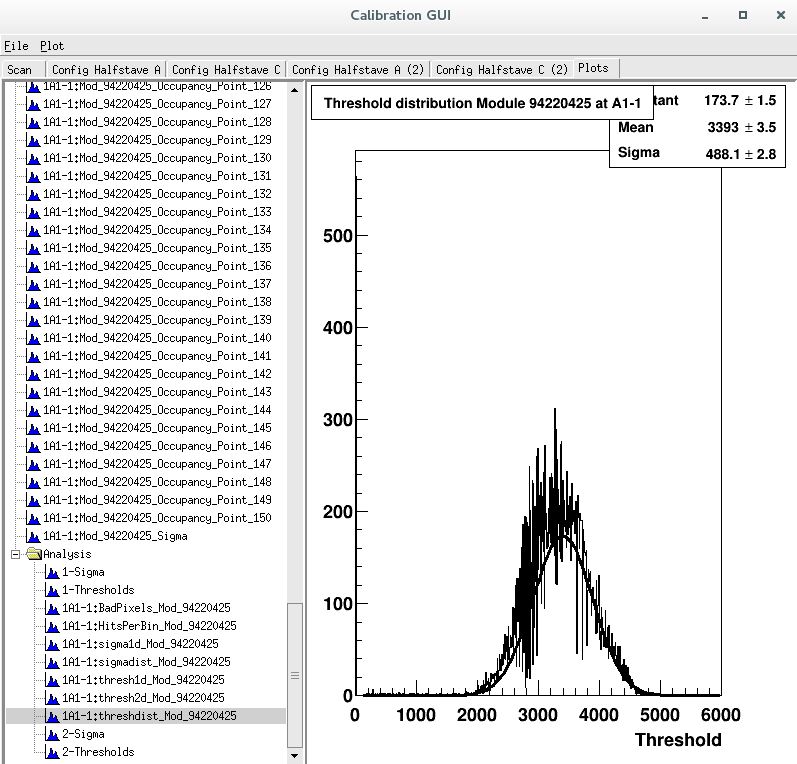Image resolution: width=797 pixels, height=764 pixels.
Task: Click the Analysis folder icon
Action: coord(34,554)
